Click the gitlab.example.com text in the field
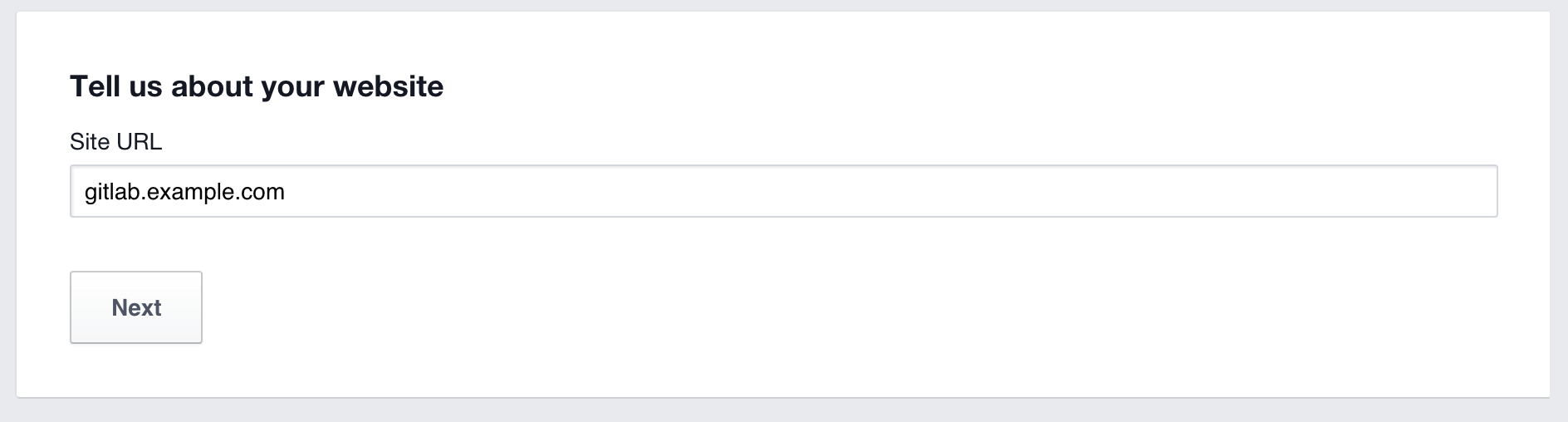 pos(184,192)
